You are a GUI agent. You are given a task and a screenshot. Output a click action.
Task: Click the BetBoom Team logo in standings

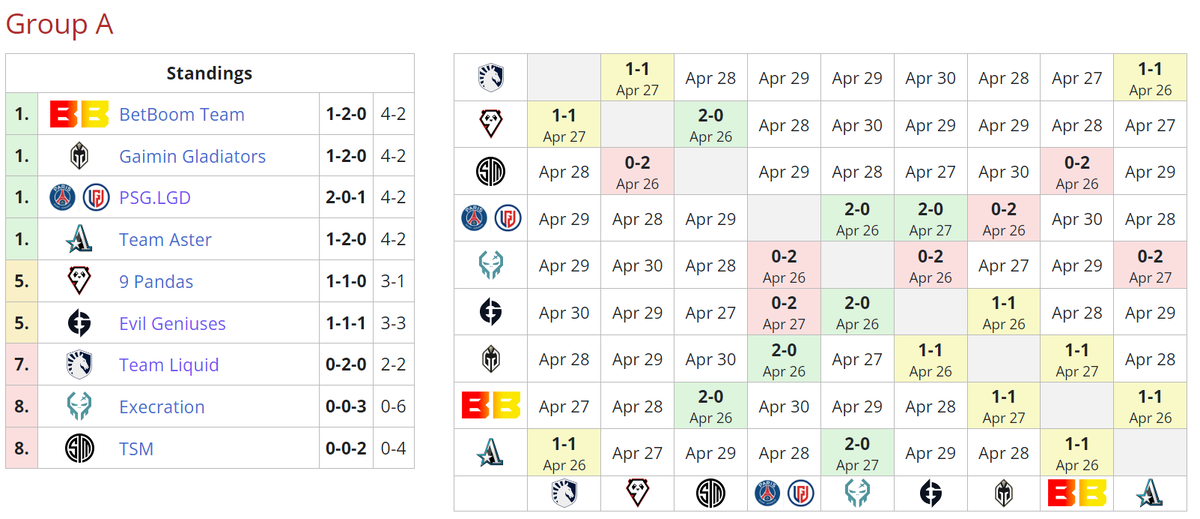(x=79, y=115)
